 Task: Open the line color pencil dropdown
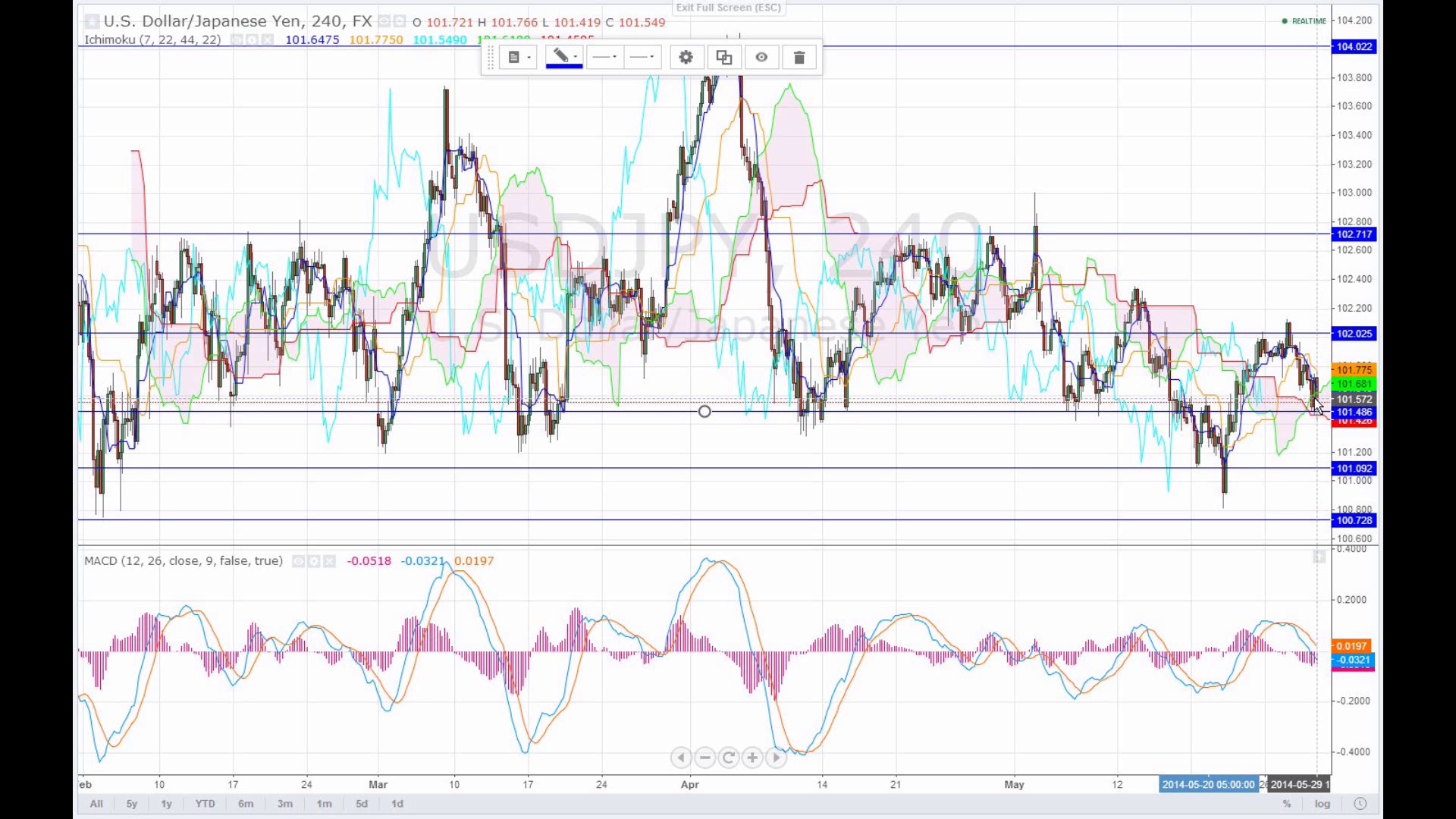564,58
